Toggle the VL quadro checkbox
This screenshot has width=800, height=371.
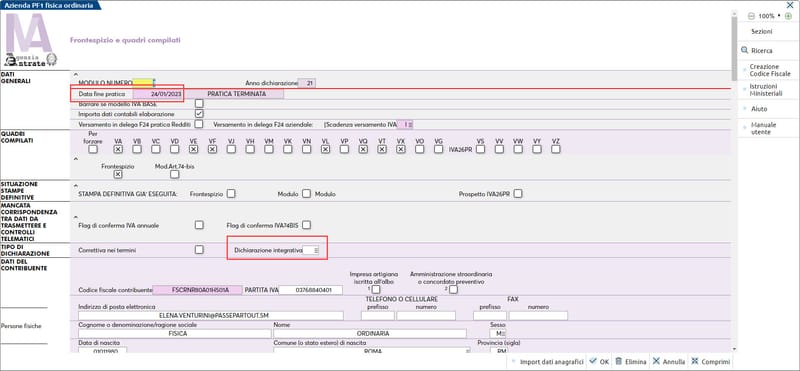coord(326,150)
